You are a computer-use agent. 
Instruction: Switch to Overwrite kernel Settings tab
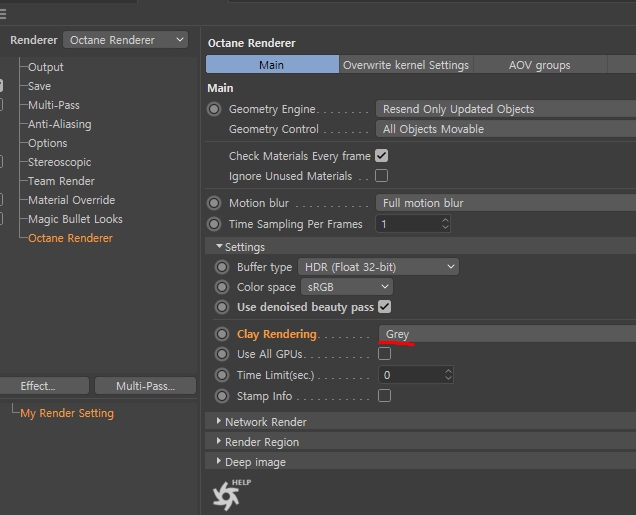(406, 65)
